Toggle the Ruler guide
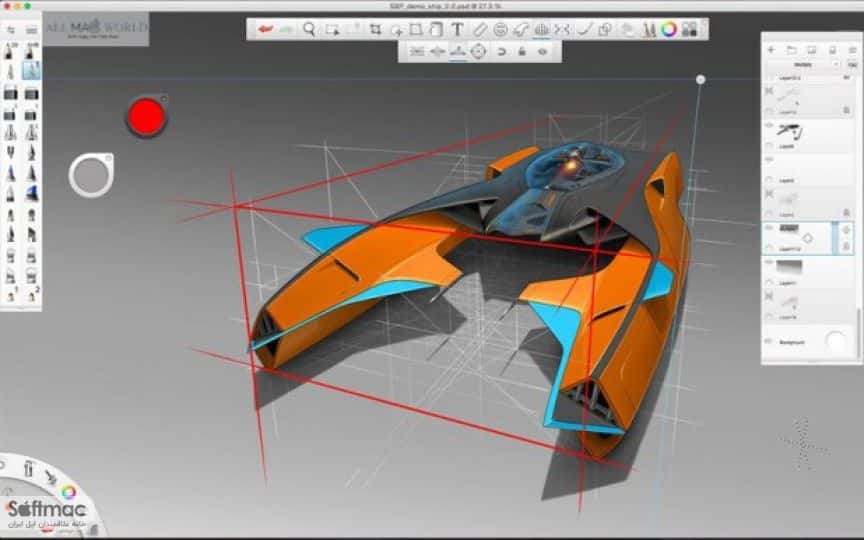 [x=480, y=30]
